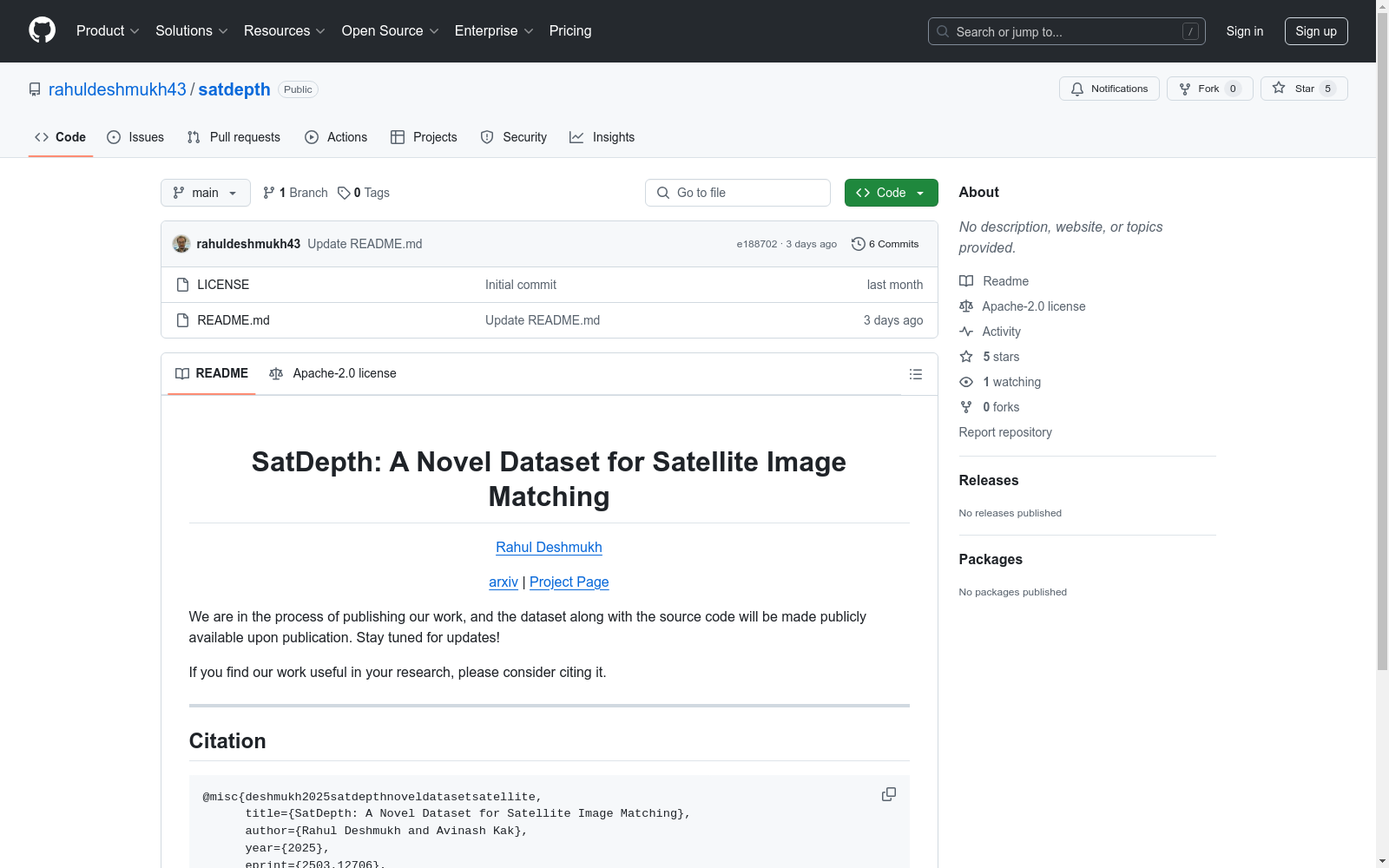This screenshot has width=1389, height=868.
Task: Open the Enterprise dropdown menu
Action: point(494,30)
